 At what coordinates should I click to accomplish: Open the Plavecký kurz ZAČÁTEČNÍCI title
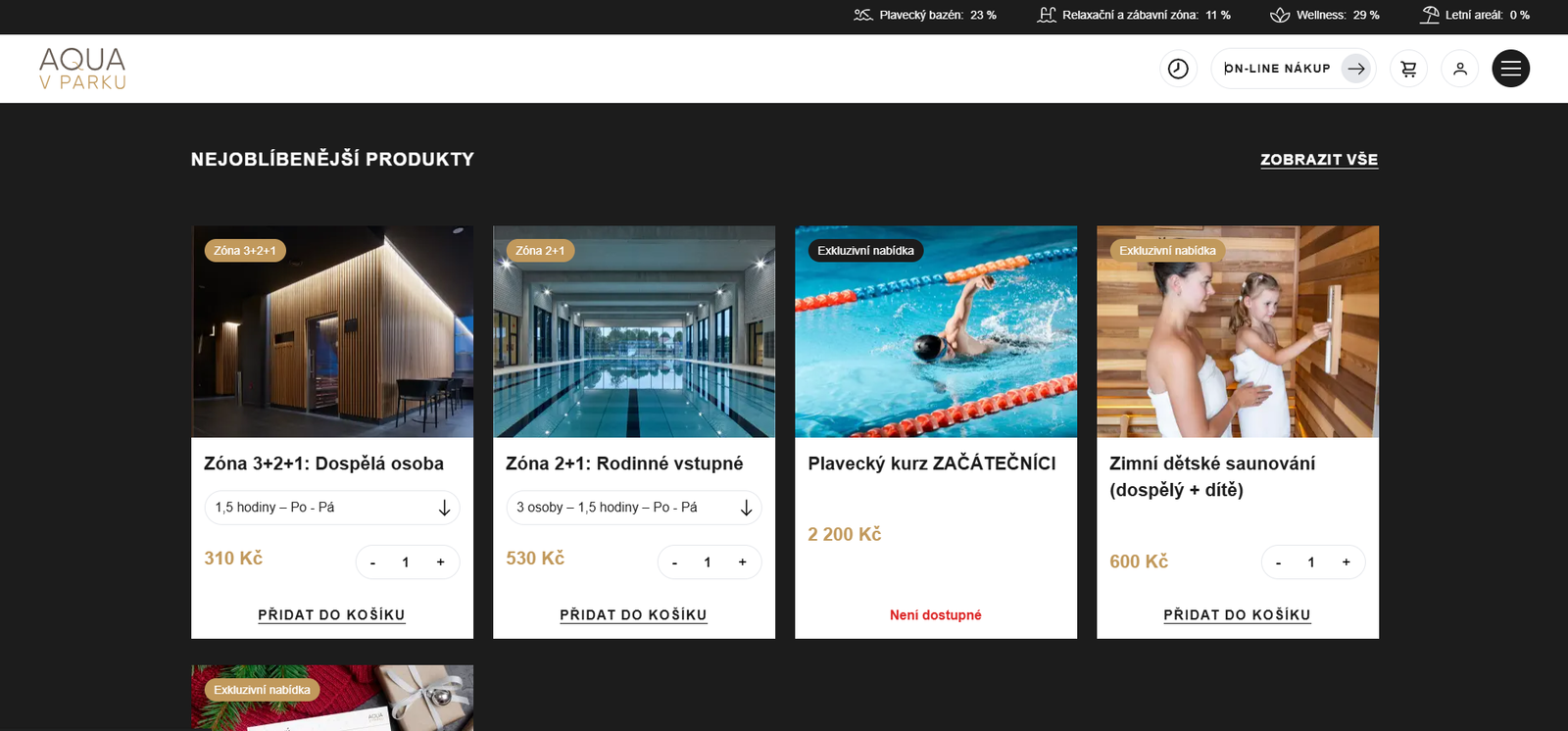931,463
